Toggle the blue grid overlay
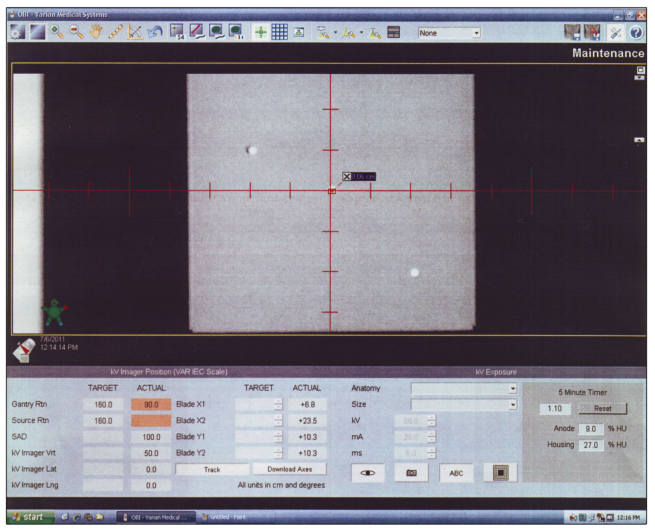Image resolution: width=655 pixels, height=532 pixels. pos(280,33)
